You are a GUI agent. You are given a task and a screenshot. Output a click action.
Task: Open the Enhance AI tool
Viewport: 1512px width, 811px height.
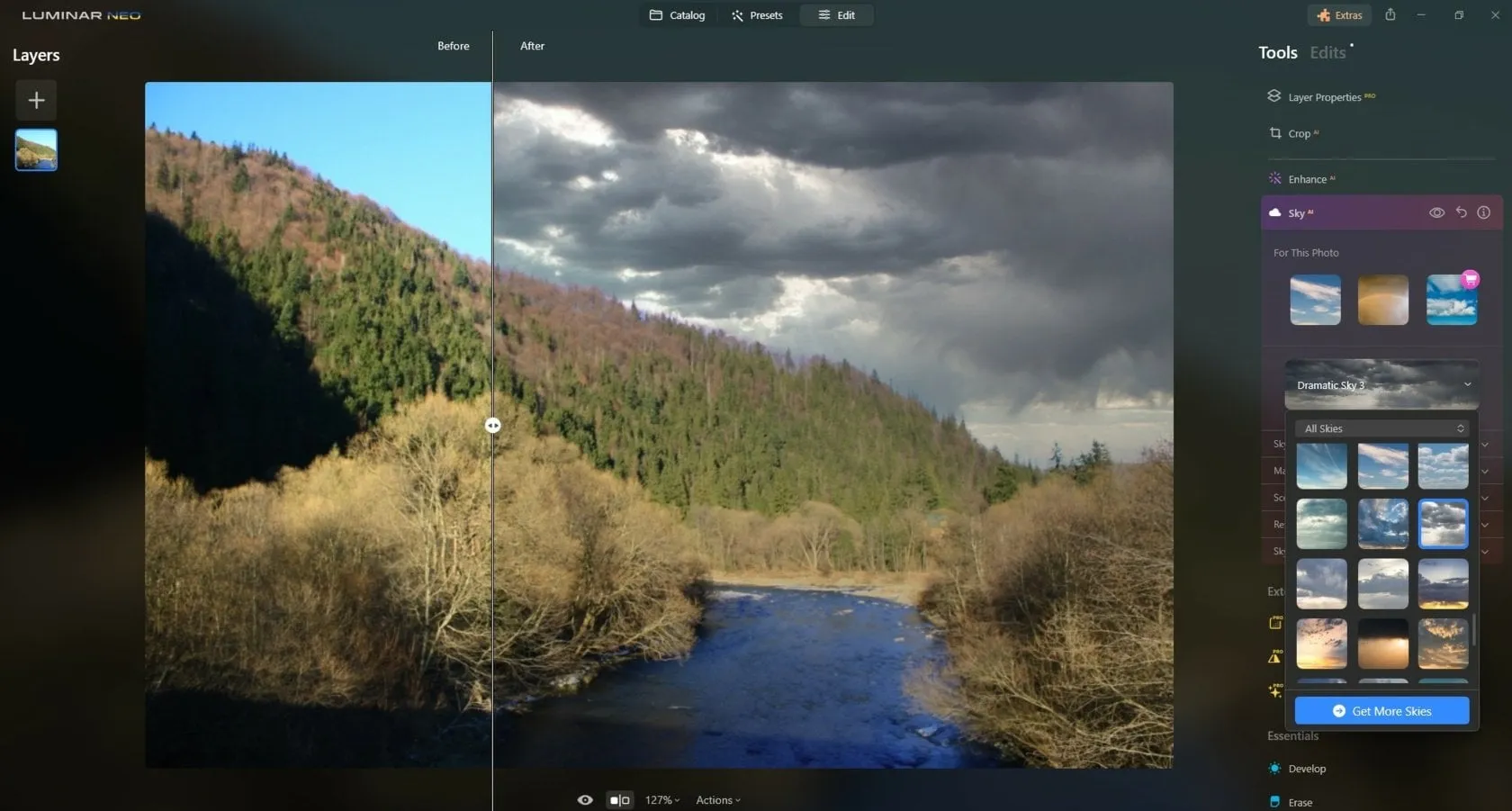tap(1306, 179)
